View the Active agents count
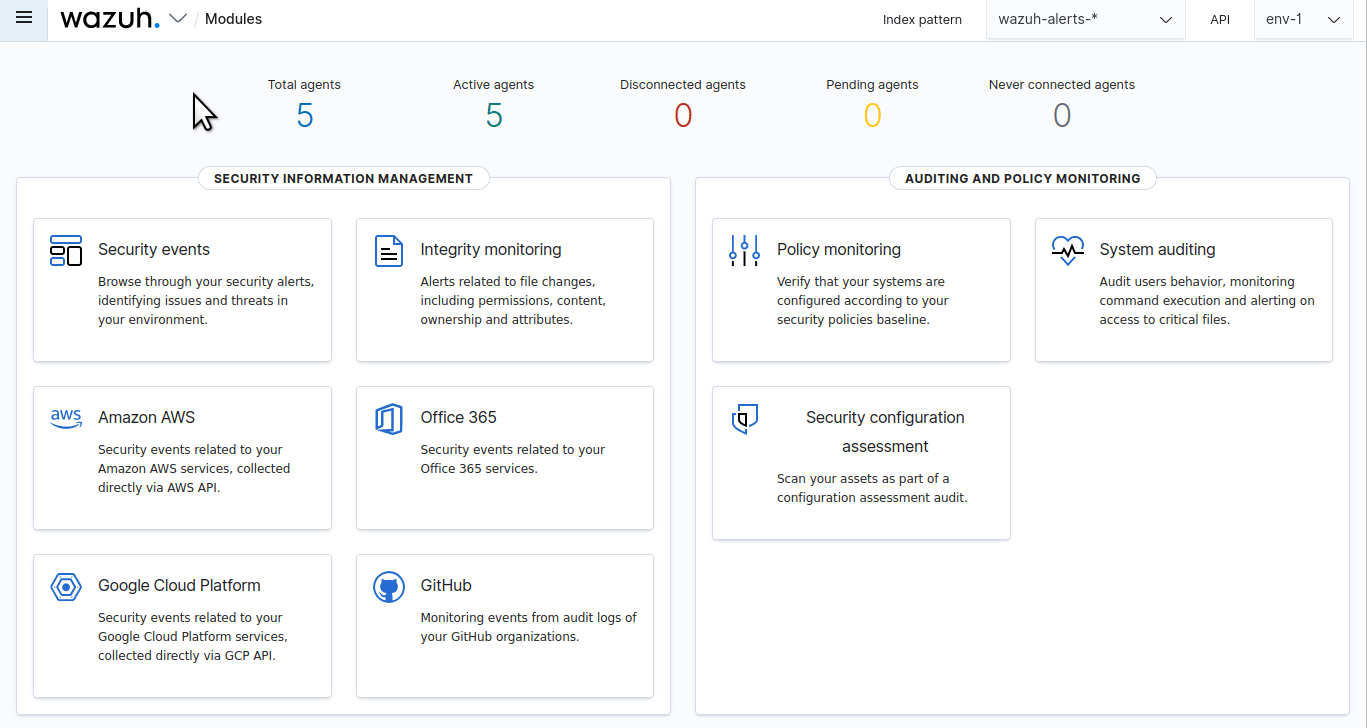Viewport: 1367px width, 728px height. [x=493, y=116]
